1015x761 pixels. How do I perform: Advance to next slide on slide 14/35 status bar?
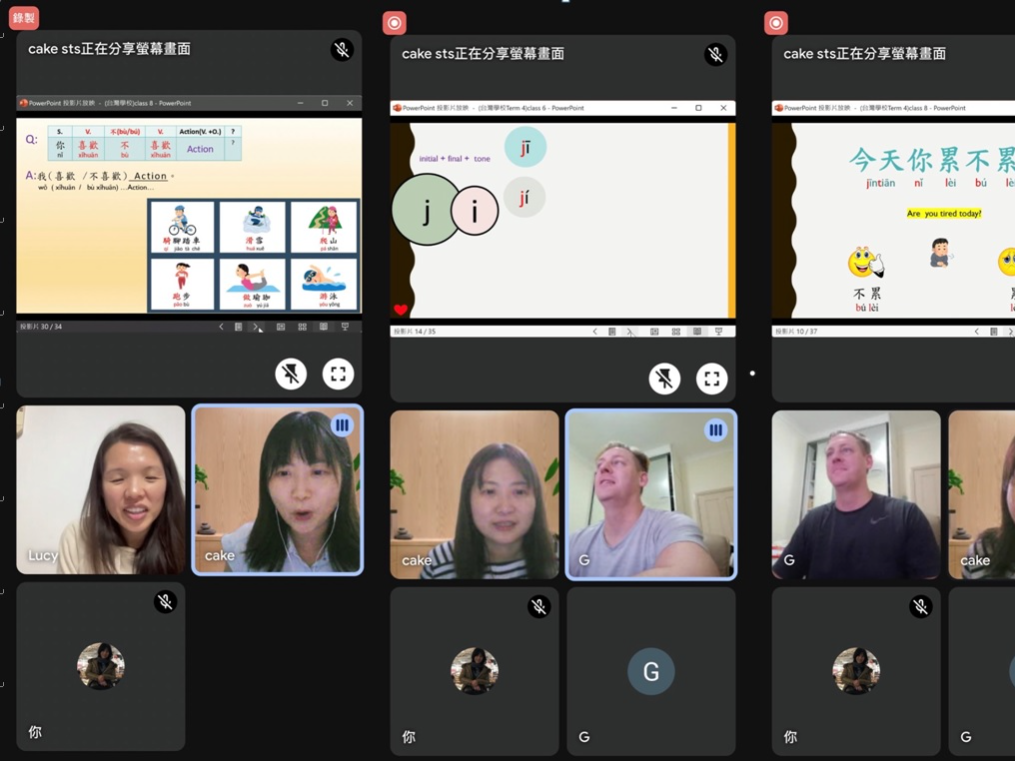(631, 332)
